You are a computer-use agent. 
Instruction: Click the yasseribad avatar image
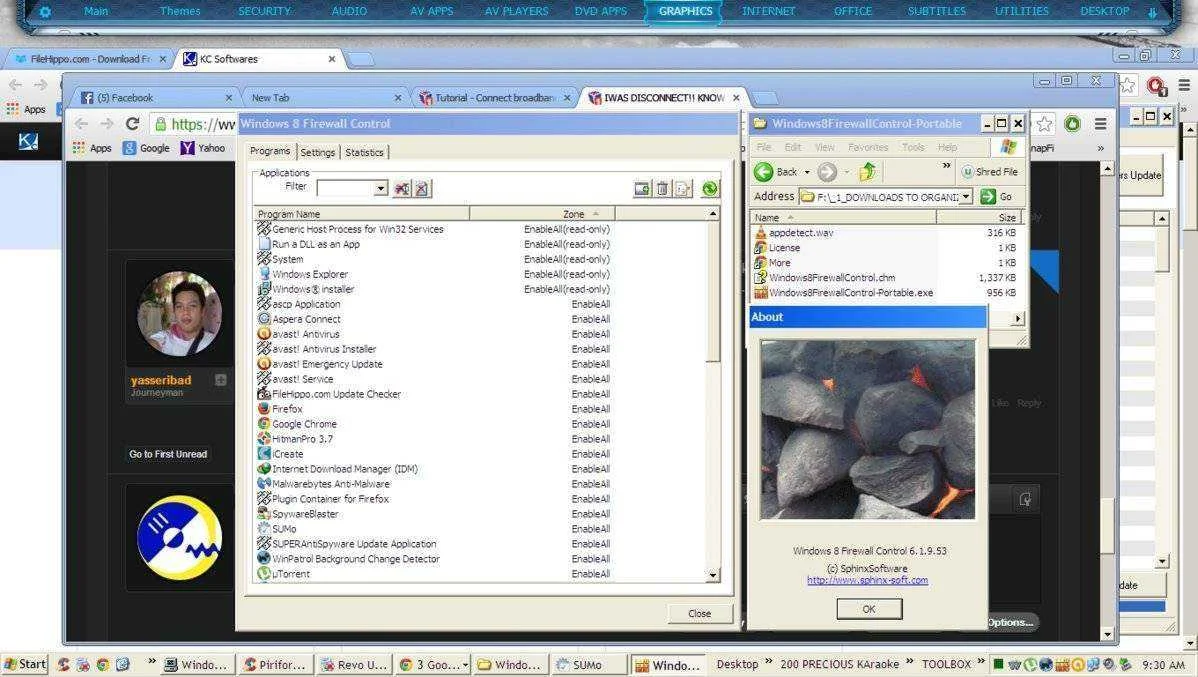point(180,313)
